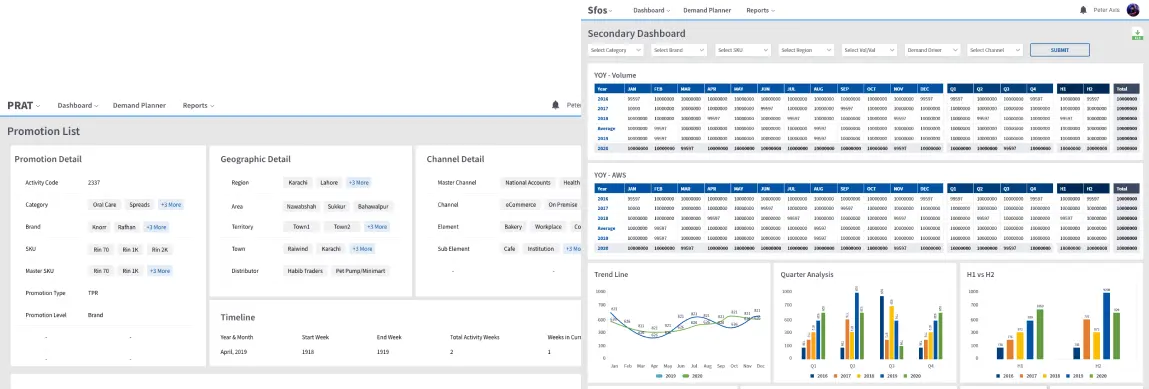Click the Promotion Type value TPR
Viewport: 1149px width, 389px height.
[93, 293]
